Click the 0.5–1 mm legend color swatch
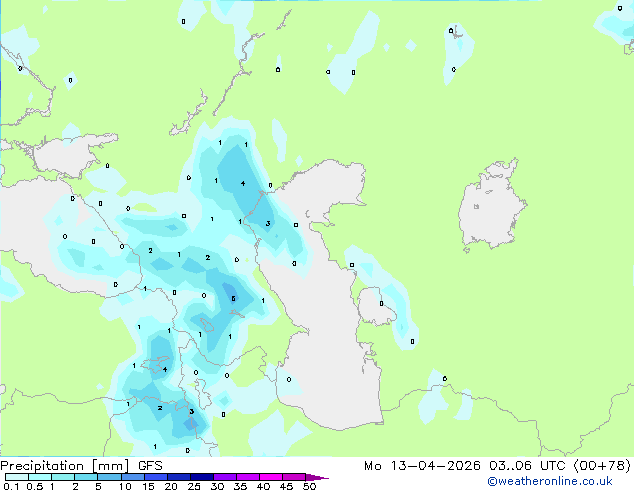 point(40,477)
